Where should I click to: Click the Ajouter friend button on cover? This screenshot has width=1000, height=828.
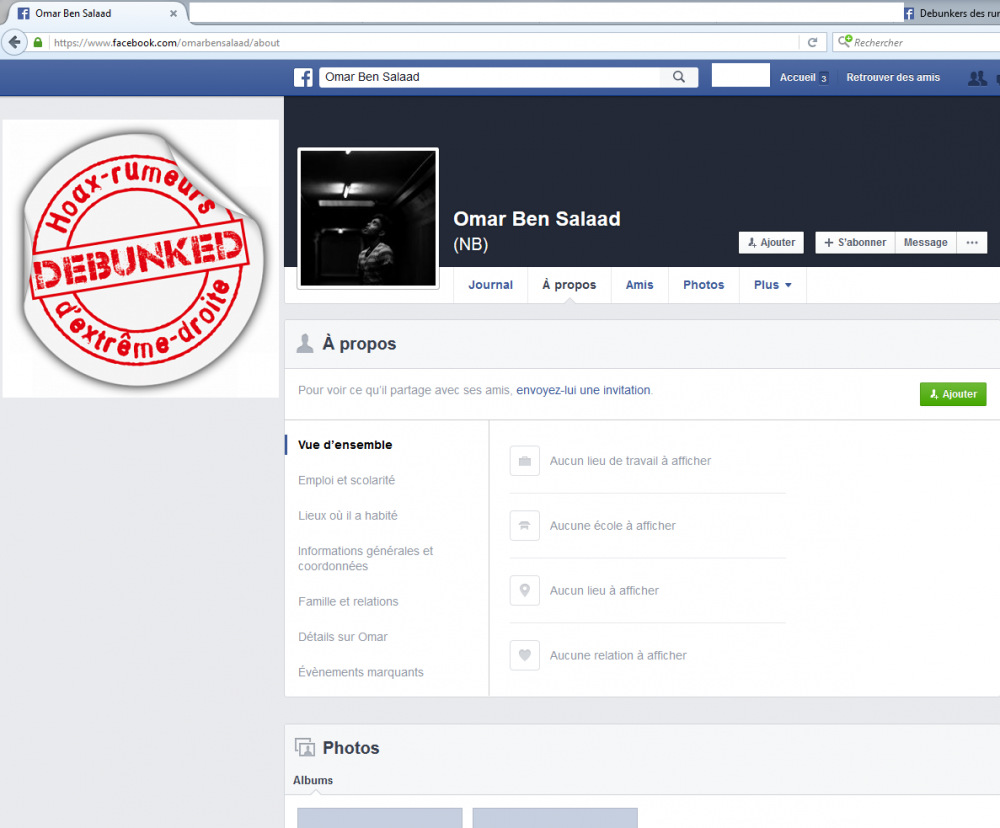[771, 242]
